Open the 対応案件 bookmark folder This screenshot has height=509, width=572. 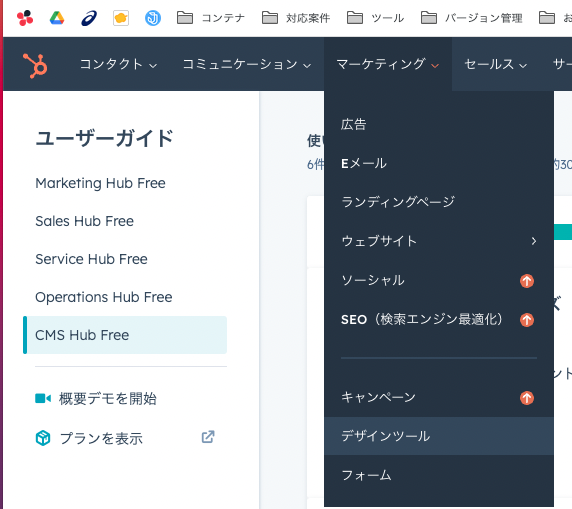296,18
